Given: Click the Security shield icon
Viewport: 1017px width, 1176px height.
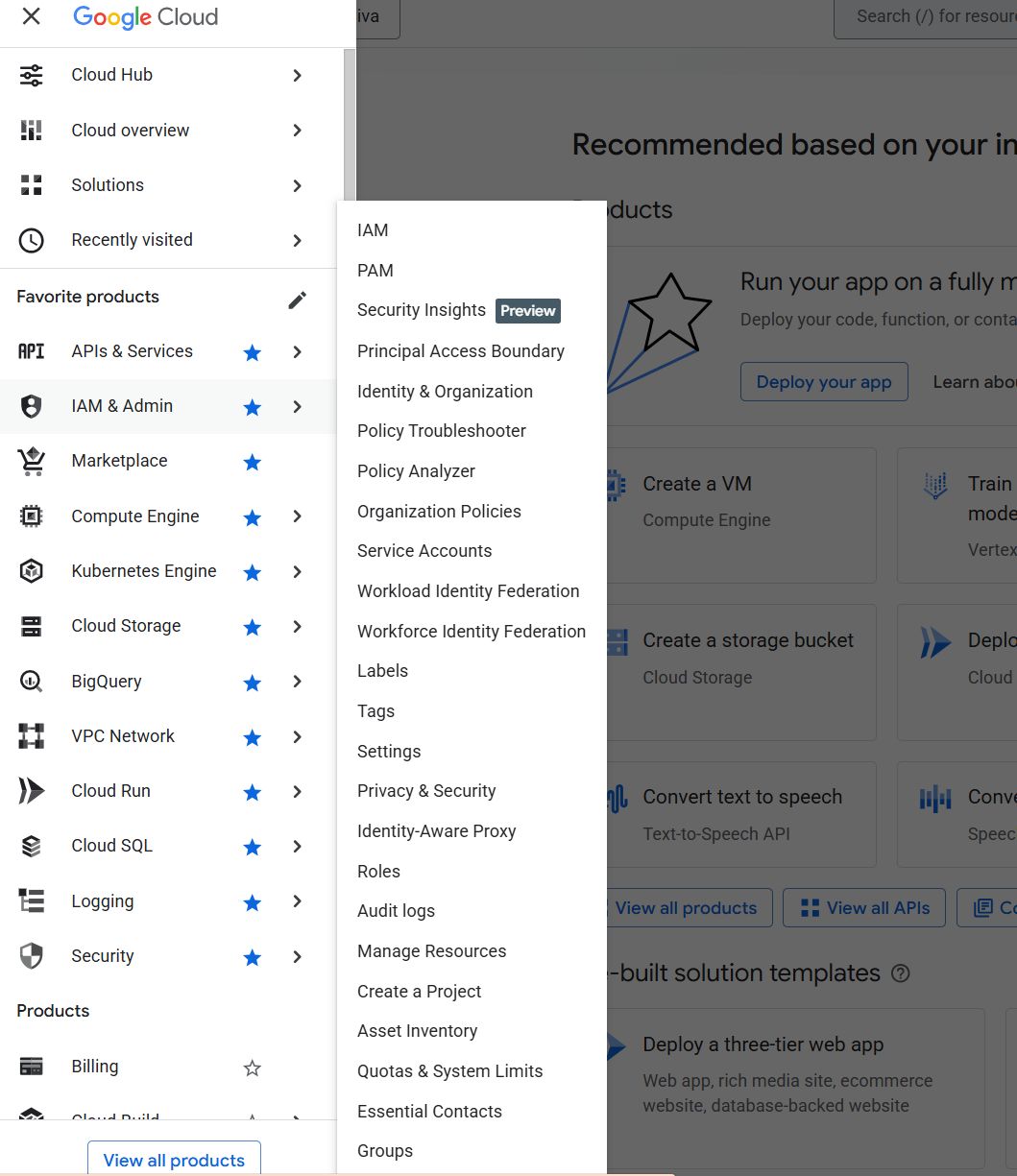Looking at the screenshot, I should [32, 955].
